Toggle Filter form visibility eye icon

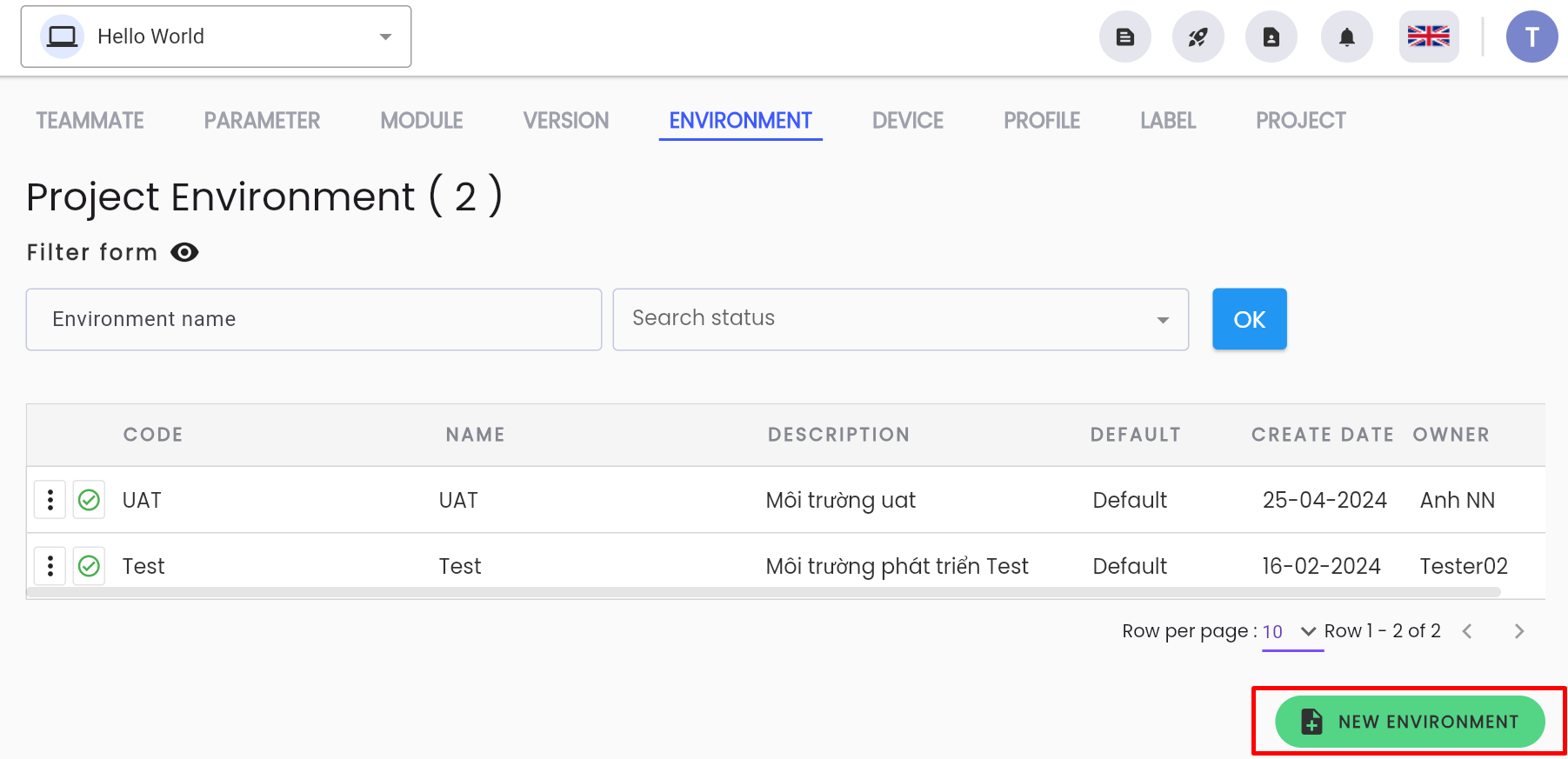point(184,252)
